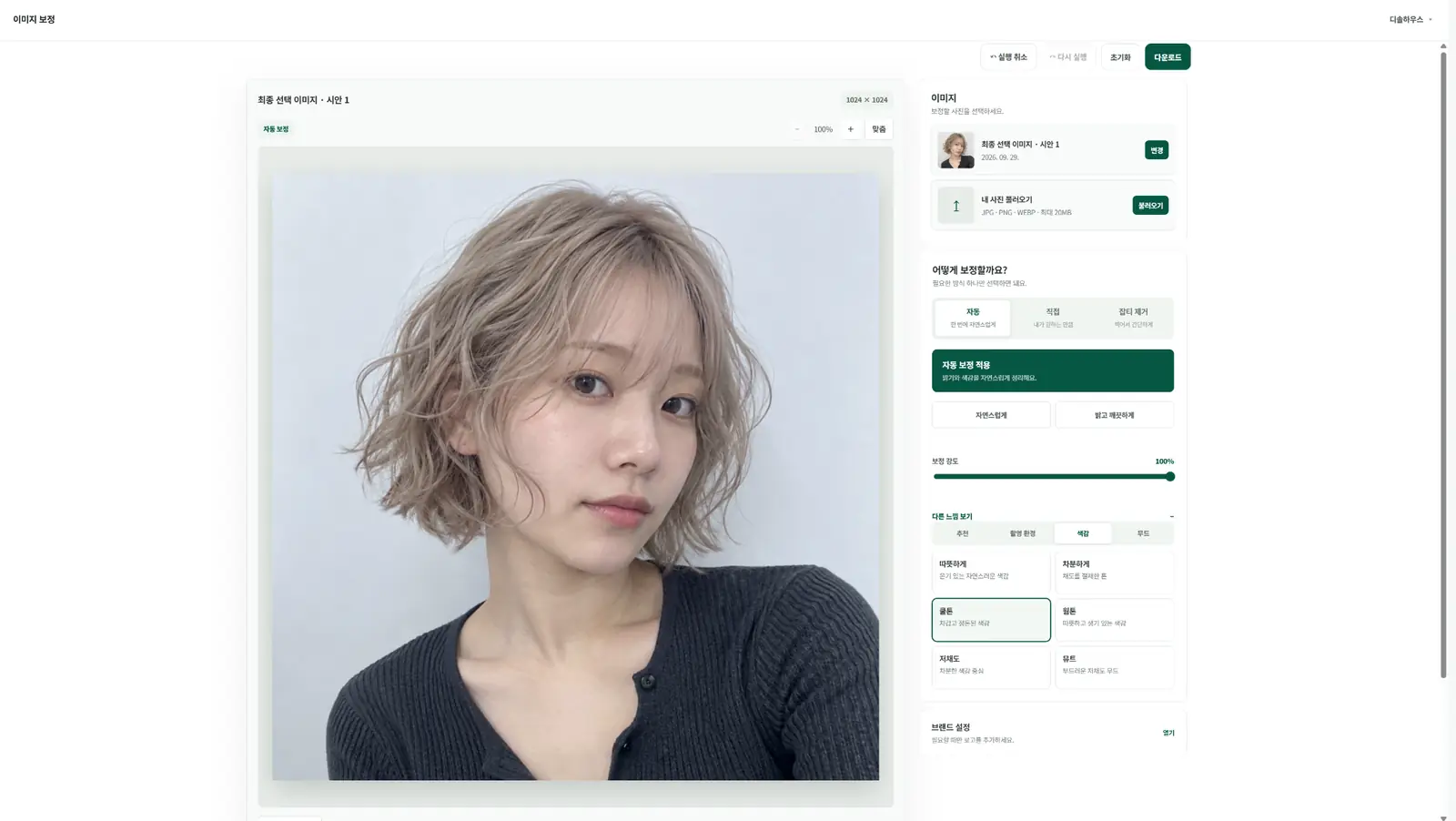The width and height of the screenshot is (1456, 821).
Task: Click the upload arrow icon beside 내 사진 불러오기
Action: coord(955,206)
